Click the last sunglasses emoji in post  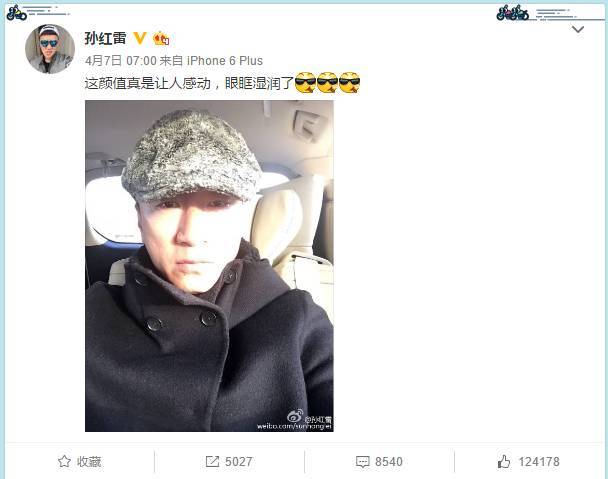tap(349, 82)
